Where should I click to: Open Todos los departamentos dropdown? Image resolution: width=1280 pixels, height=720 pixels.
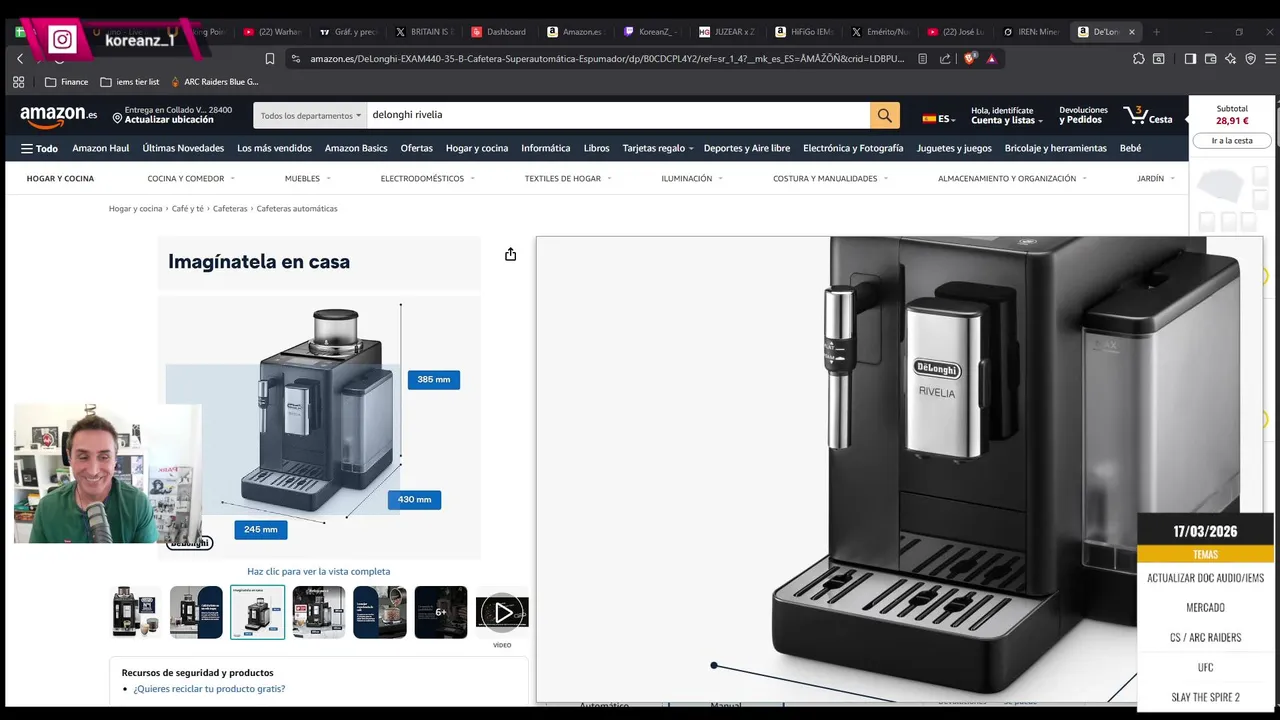coord(310,115)
